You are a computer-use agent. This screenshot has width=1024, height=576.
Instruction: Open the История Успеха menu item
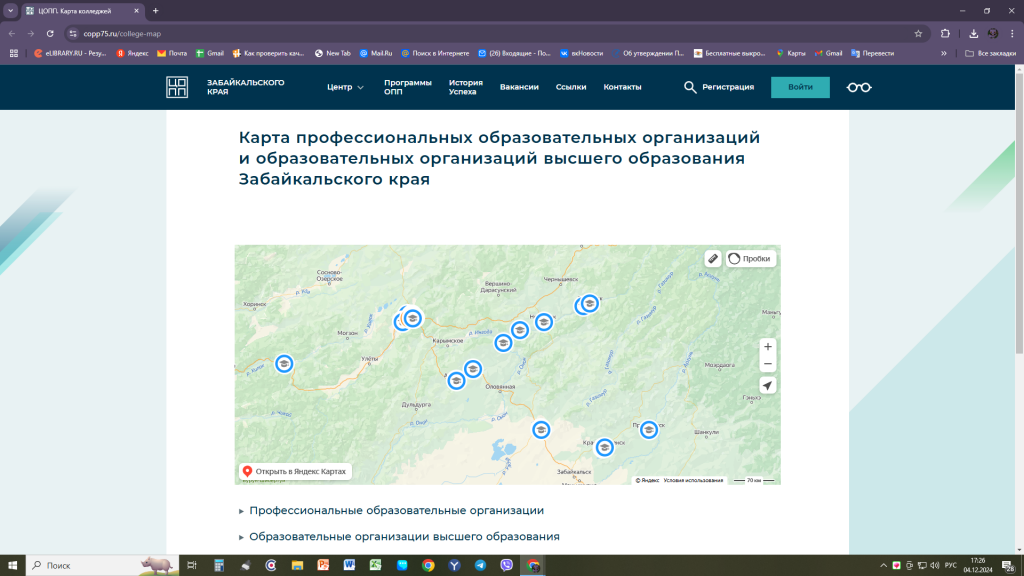(466, 87)
